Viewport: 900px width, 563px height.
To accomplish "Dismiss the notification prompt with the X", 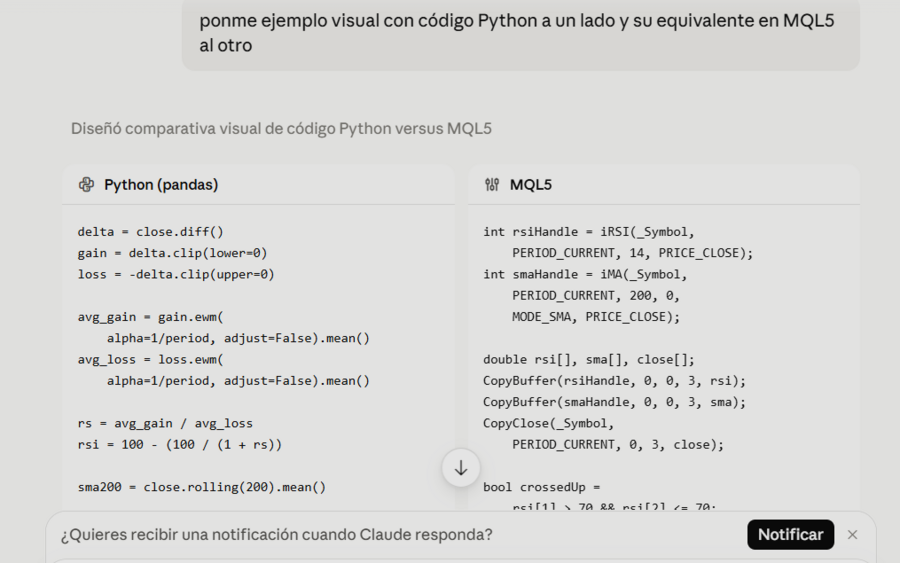I will click(x=852, y=535).
